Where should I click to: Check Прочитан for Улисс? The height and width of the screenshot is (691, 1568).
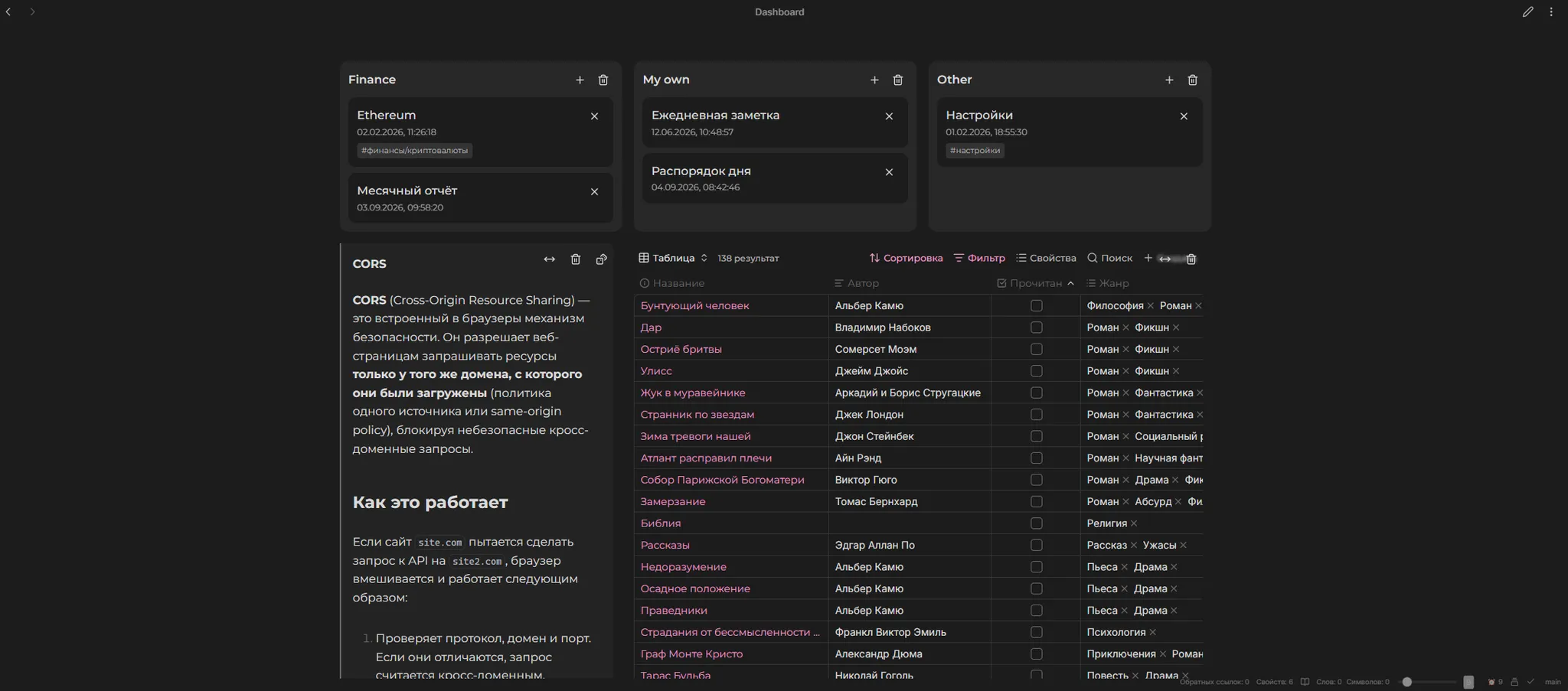[x=1037, y=371]
